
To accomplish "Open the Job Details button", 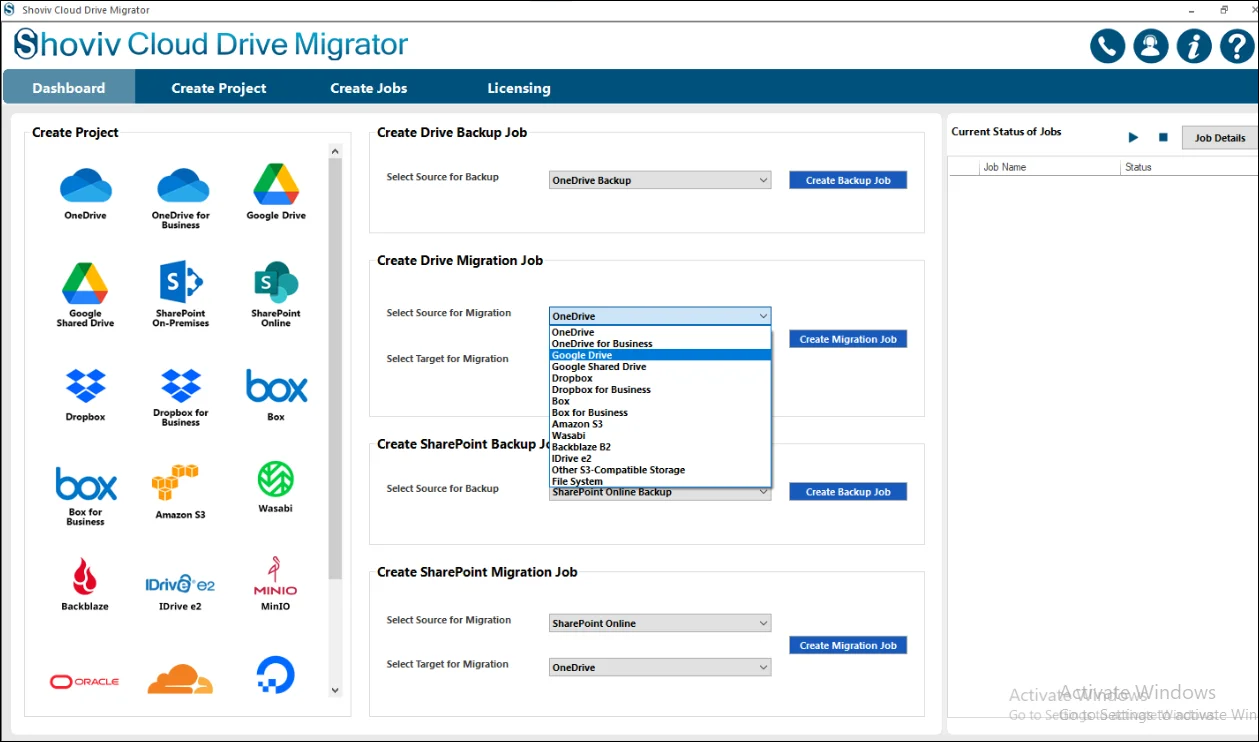I will point(1220,138).
